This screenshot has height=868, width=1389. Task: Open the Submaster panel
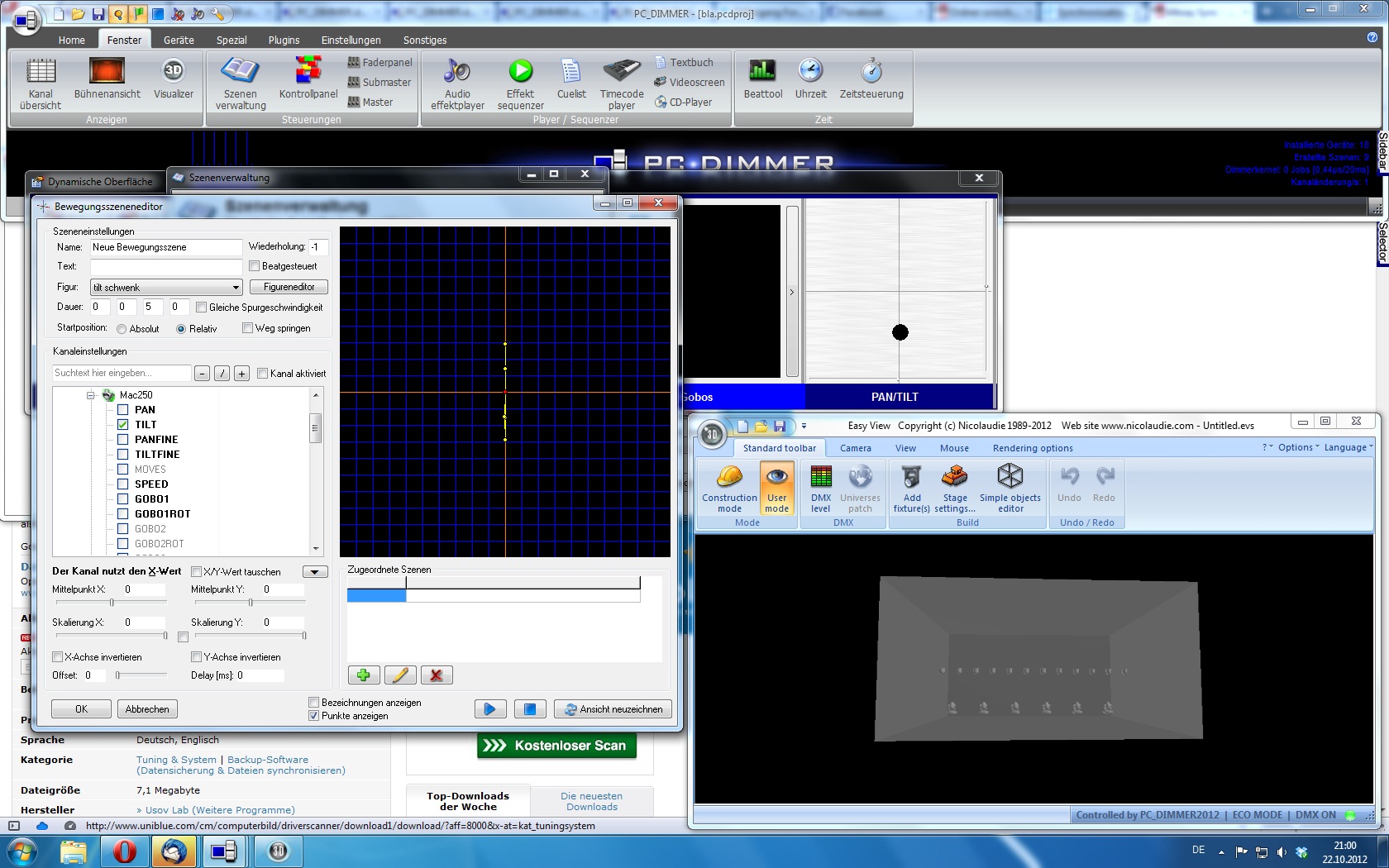(379, 83)
